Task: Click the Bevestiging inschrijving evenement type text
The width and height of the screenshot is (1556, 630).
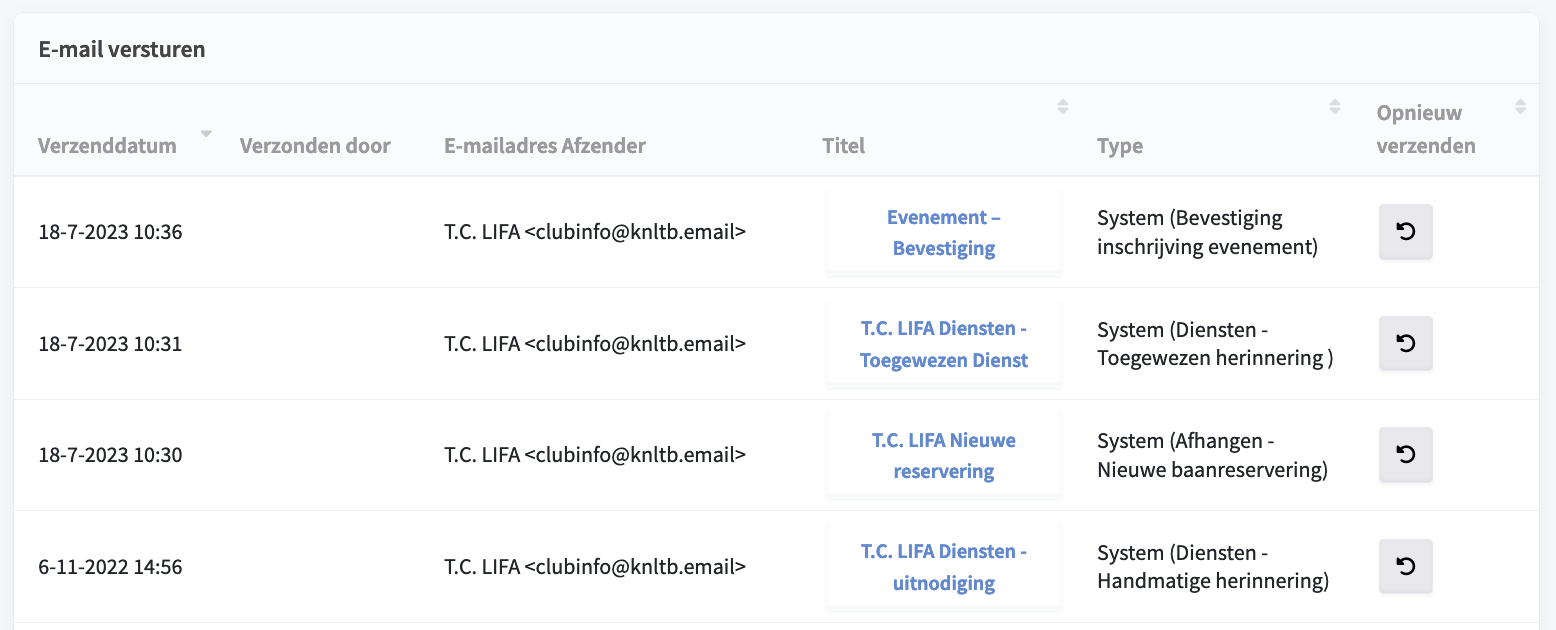Action: tap(1207, 232)
